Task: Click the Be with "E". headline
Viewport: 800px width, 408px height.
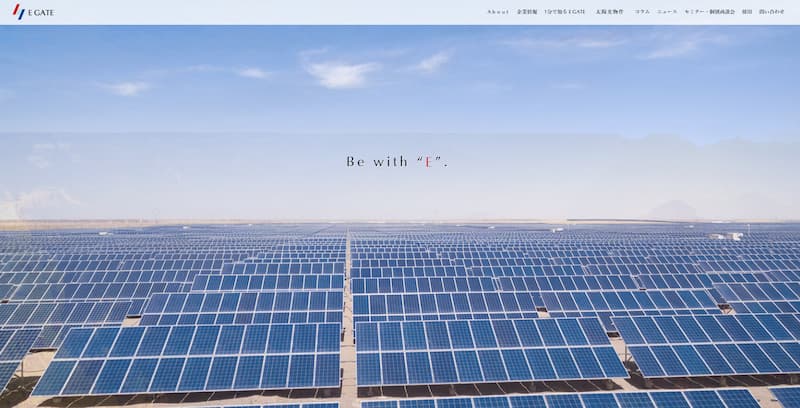Action: pos(397,162)
